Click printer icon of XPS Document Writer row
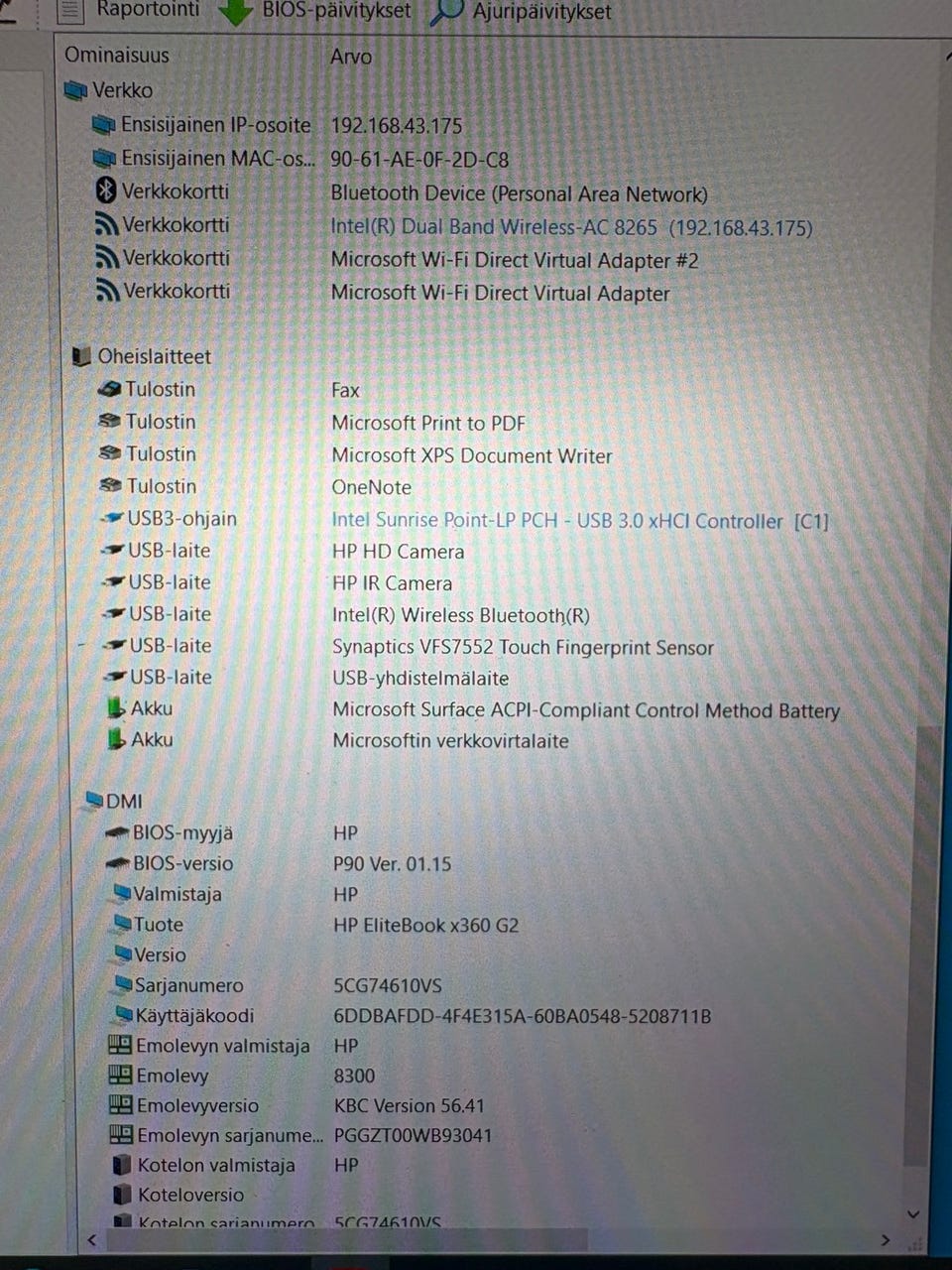Image resolution: width=952 pixels, height=1270 pixels. tap(111, 453)
